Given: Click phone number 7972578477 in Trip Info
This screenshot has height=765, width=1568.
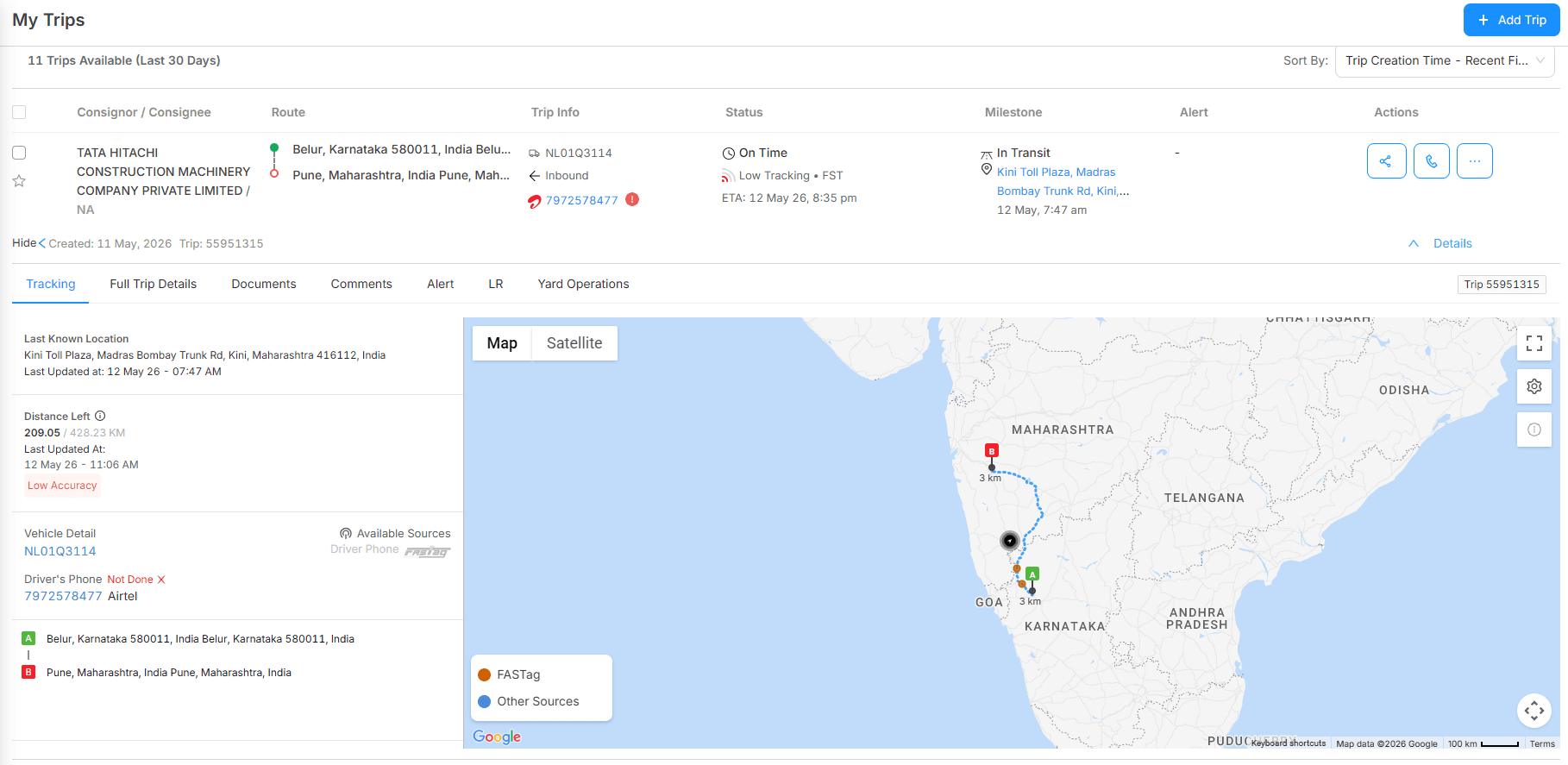Looking at the screenshot, I should [x=582, y=200].
